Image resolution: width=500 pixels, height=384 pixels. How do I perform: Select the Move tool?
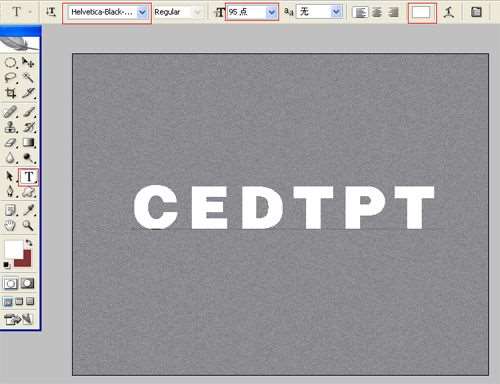coord(28,62)
